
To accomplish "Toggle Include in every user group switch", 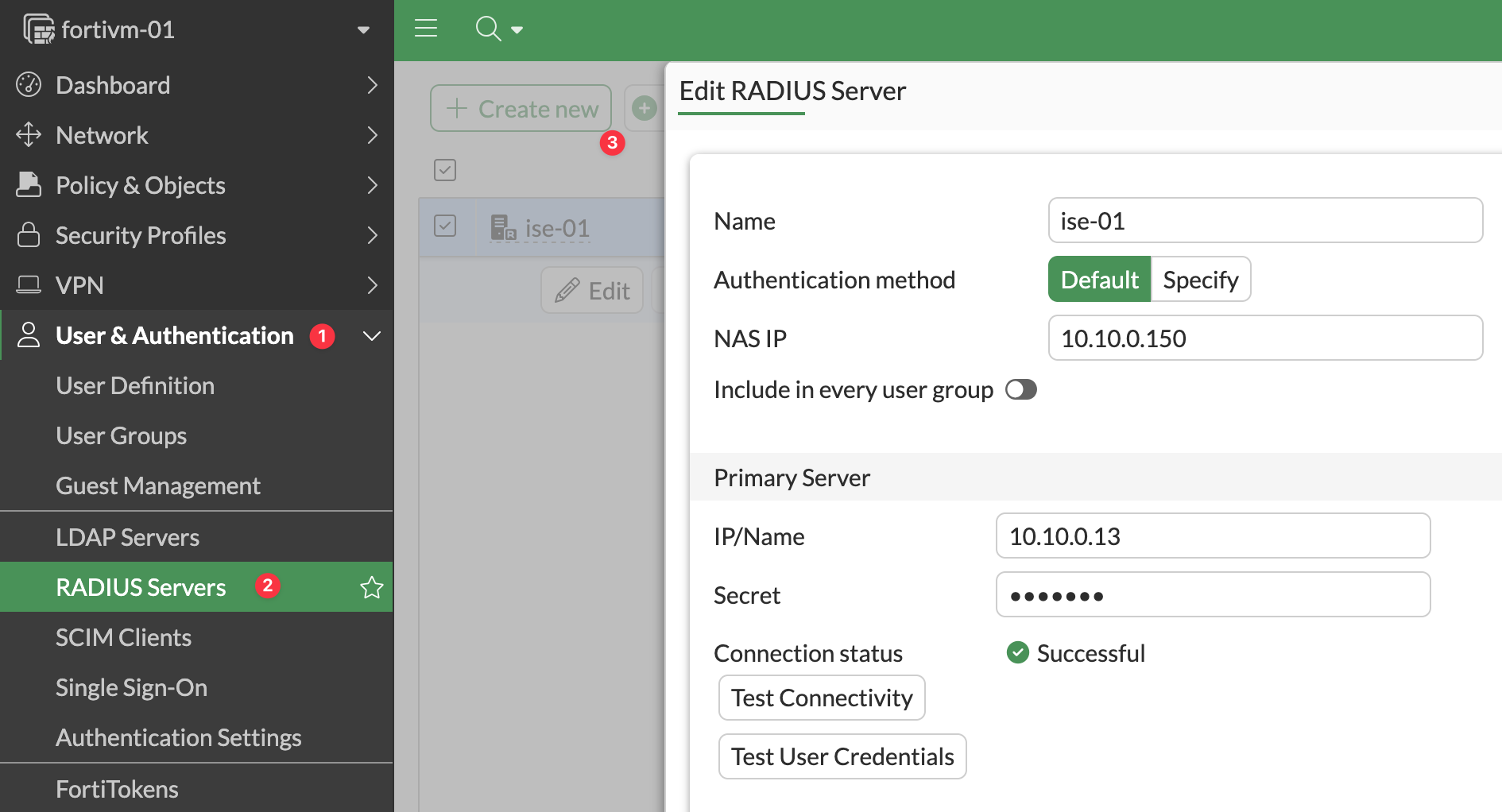I will pyautogui.click(x=1020, y=389).
